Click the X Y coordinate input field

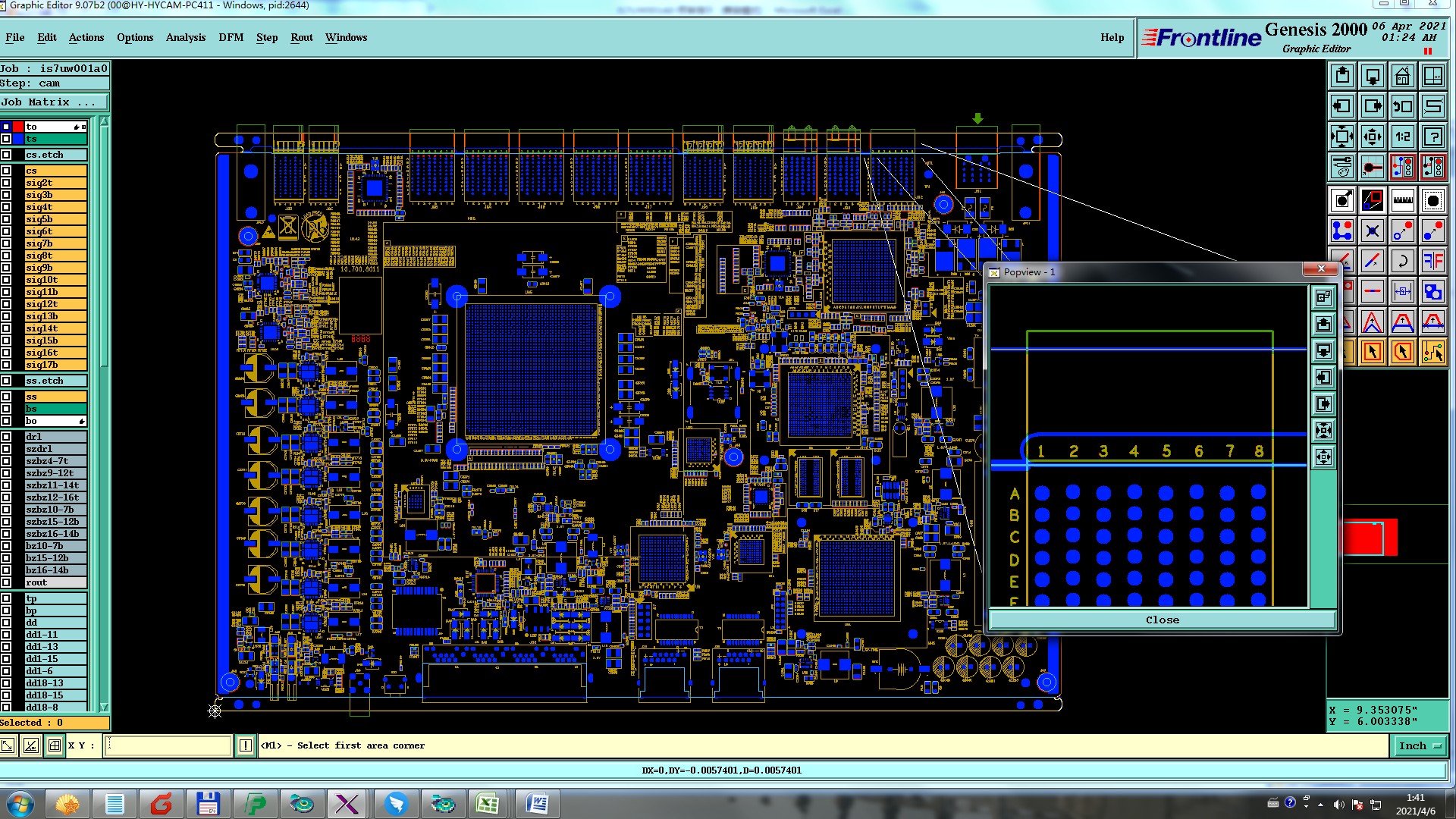click(168, 746)
